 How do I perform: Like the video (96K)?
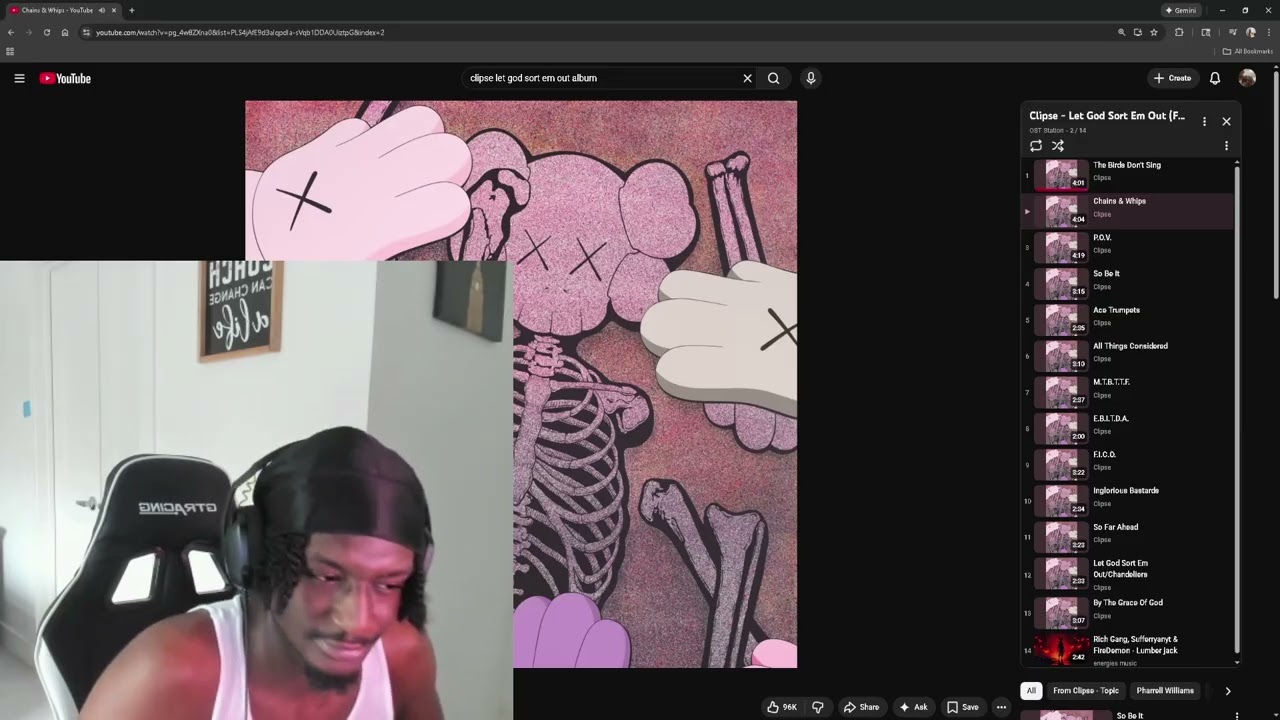pos(782,707)
